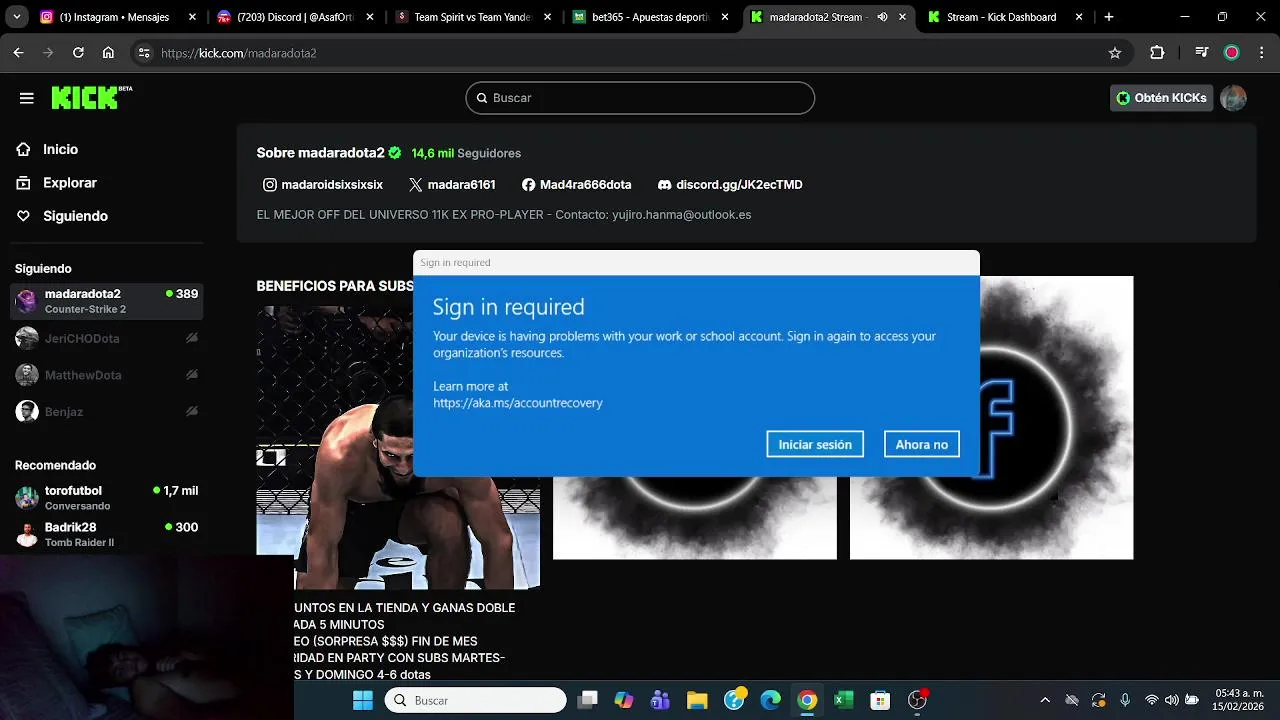
Task: Open Microsoft Edge from the taskbar
Action: coord(770,700)
